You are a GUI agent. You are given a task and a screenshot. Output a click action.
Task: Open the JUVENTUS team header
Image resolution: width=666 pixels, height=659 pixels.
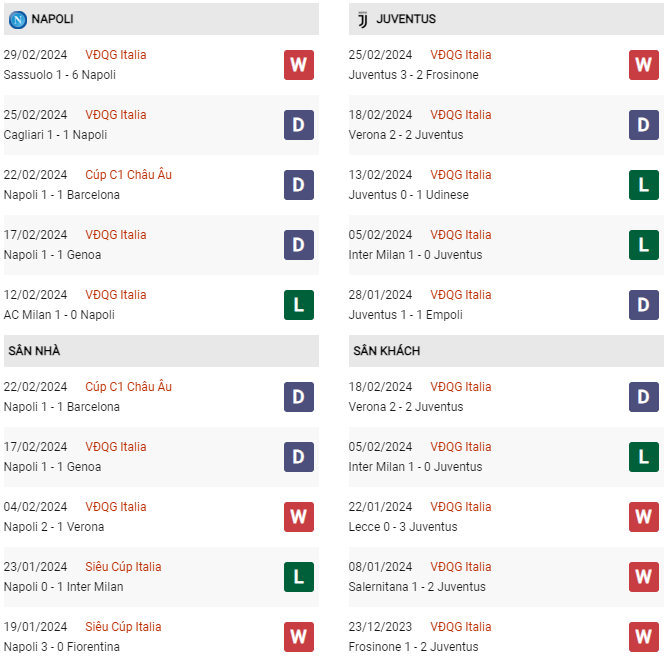(406, 19)
